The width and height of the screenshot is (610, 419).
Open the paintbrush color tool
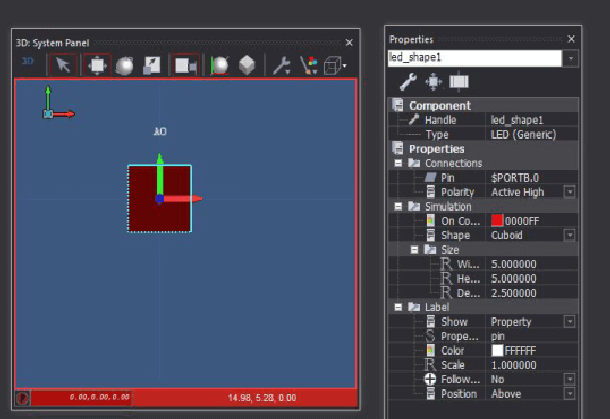[309, 65]
